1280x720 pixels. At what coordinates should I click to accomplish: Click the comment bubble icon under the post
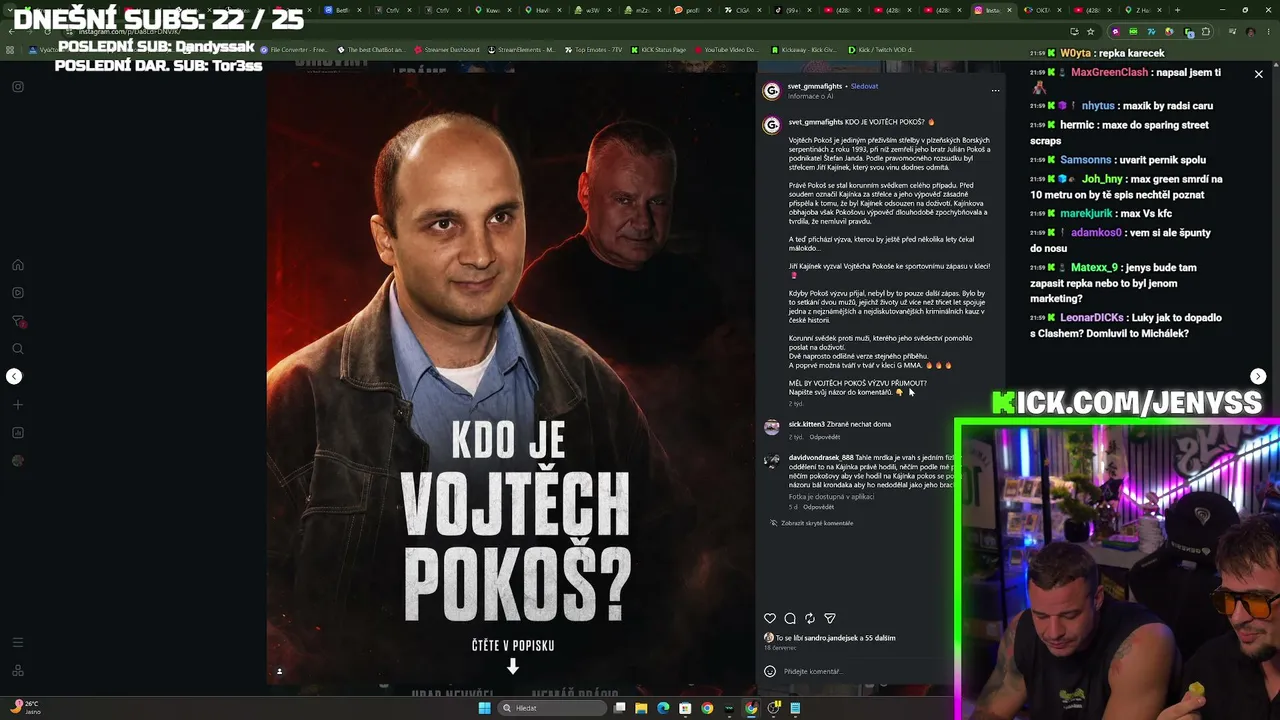[x=790, y=618]
